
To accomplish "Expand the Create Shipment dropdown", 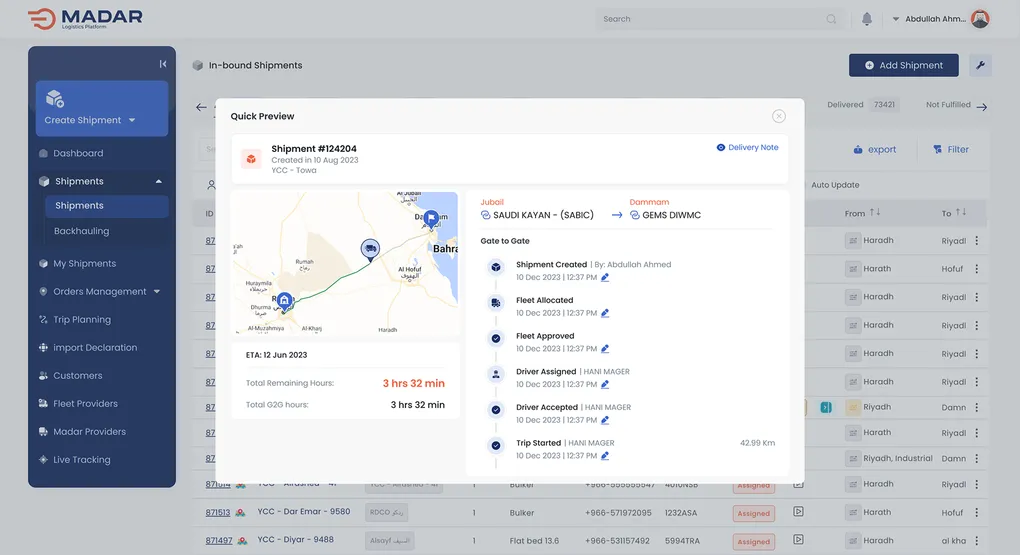I will [131, 120].
